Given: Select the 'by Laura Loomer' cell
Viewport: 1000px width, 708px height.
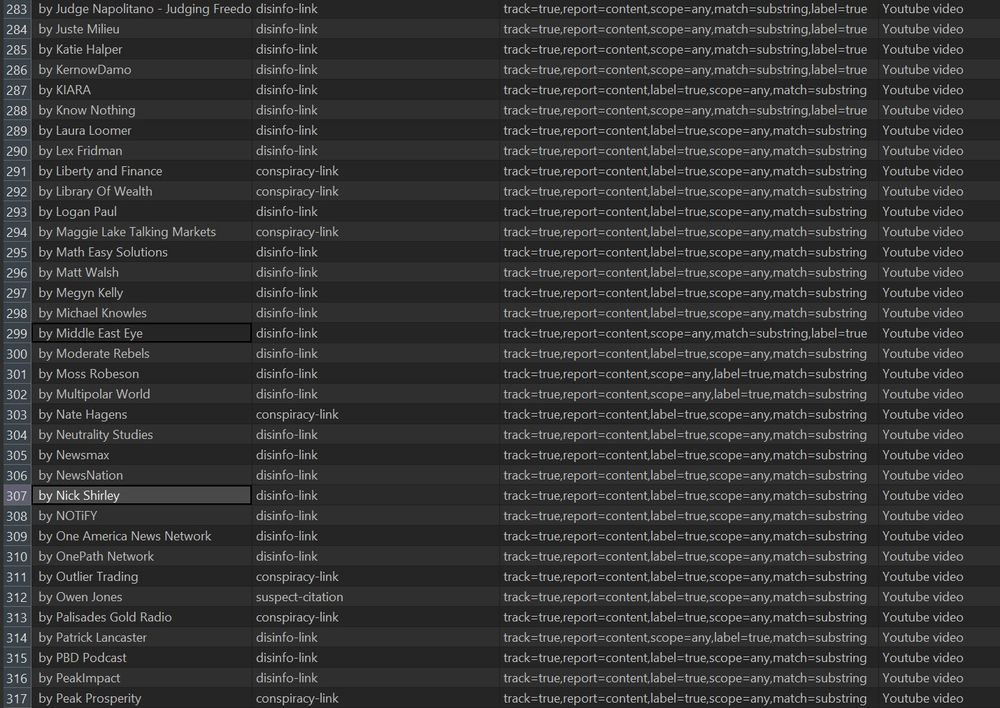Looking at the screenshot, I should pyautogui.click(x=142, y=130).
